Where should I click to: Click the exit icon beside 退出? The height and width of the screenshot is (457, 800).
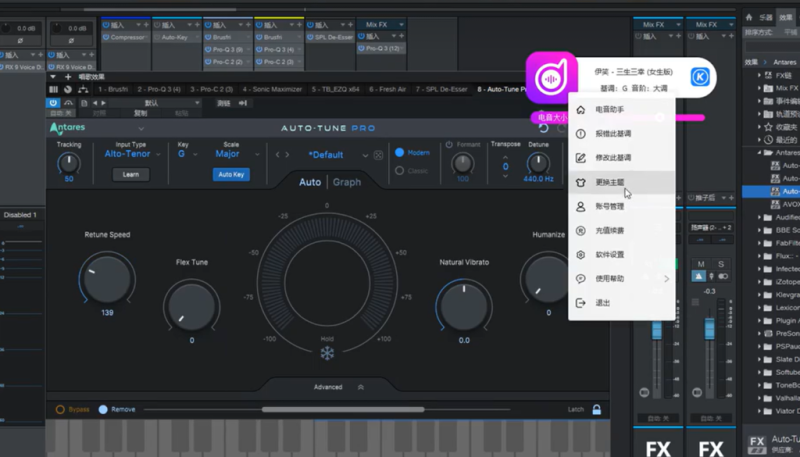pyautogui.click(x=581, y=303)
